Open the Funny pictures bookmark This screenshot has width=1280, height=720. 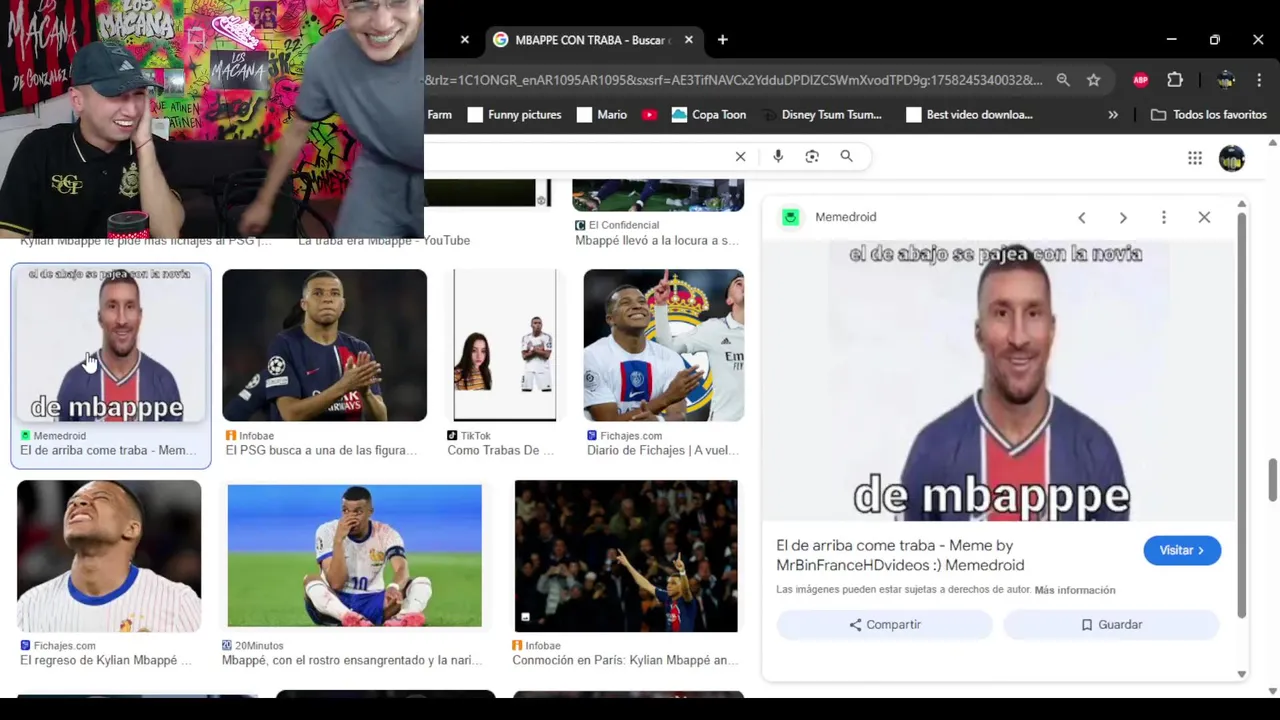pos(514,115)
